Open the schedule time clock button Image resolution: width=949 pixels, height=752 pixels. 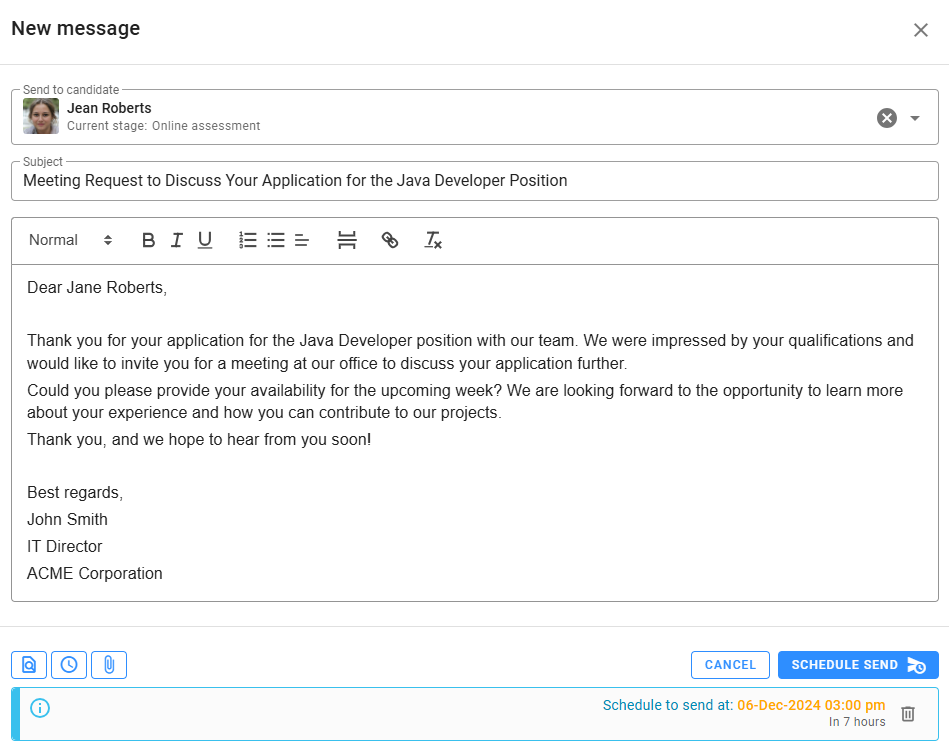click(69, 665)
